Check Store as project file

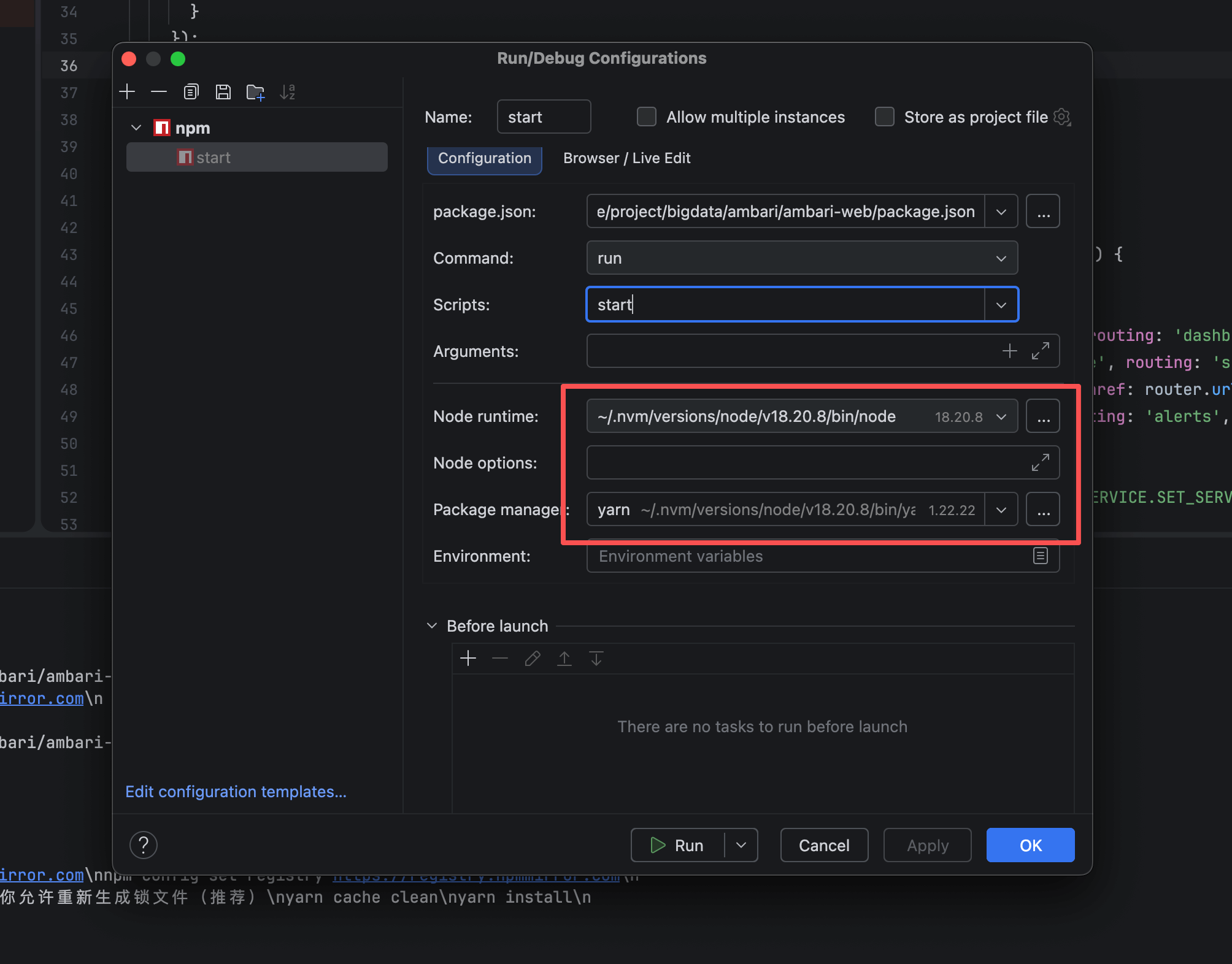(x=884, y=117)
